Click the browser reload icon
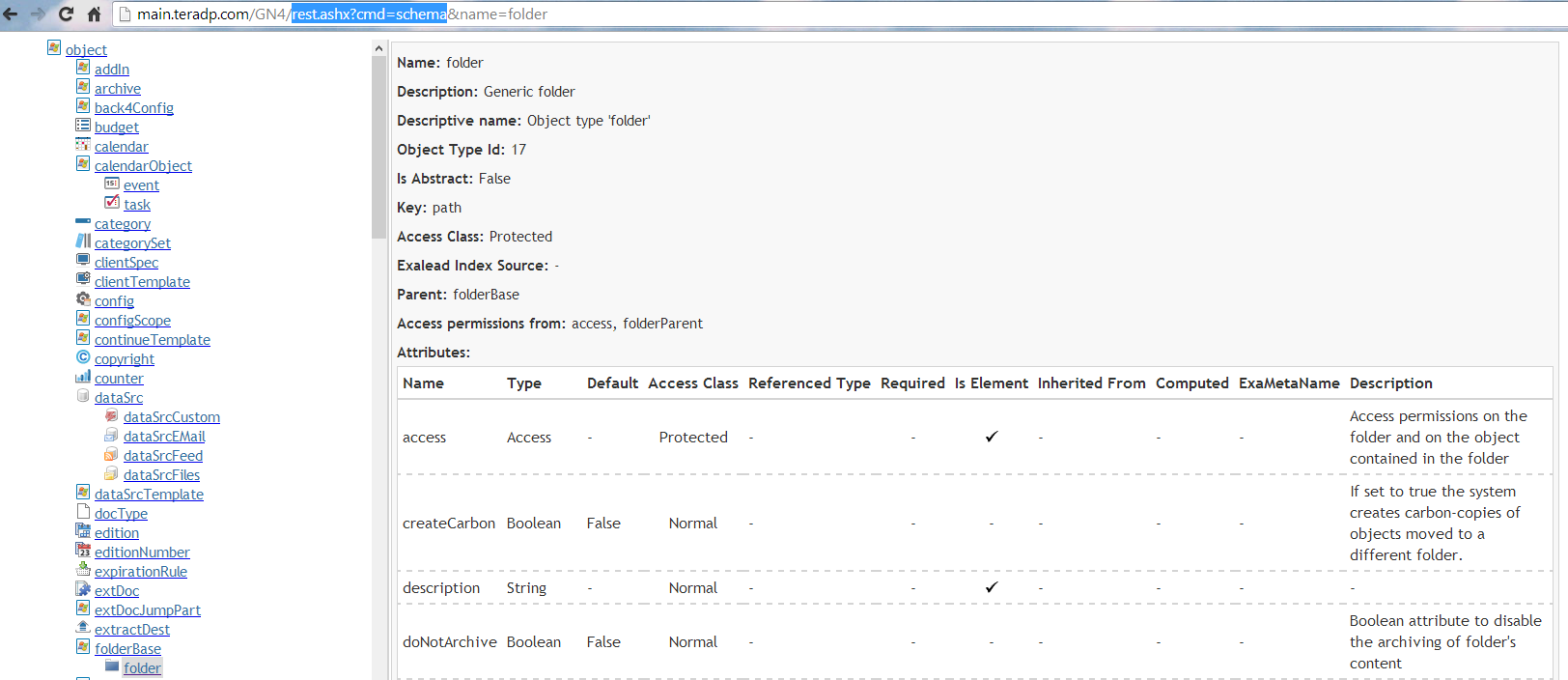The height and width of the screenshot is (680, 1568). click(x=66, y=14)
